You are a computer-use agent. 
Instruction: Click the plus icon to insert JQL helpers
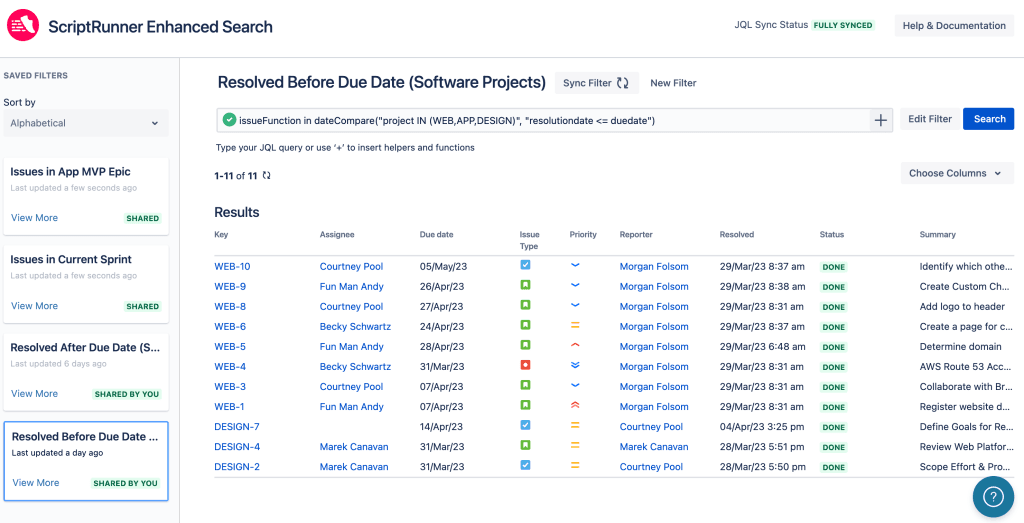881,120
